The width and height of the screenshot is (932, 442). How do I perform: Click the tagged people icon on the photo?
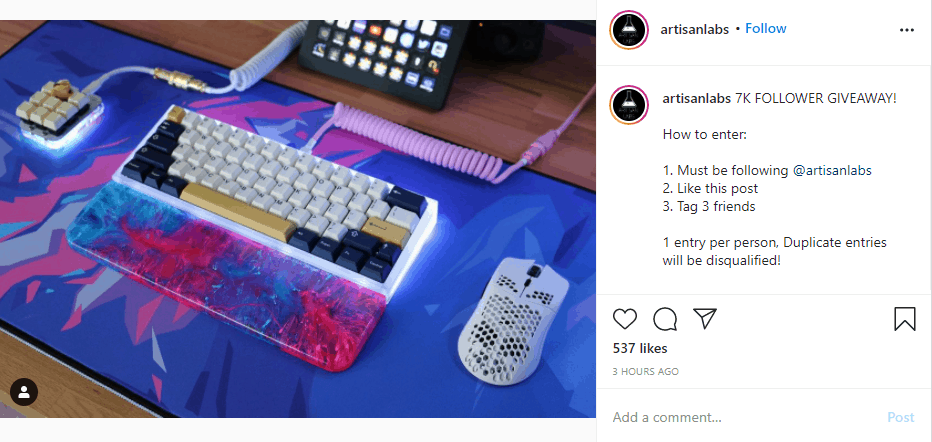24,392
